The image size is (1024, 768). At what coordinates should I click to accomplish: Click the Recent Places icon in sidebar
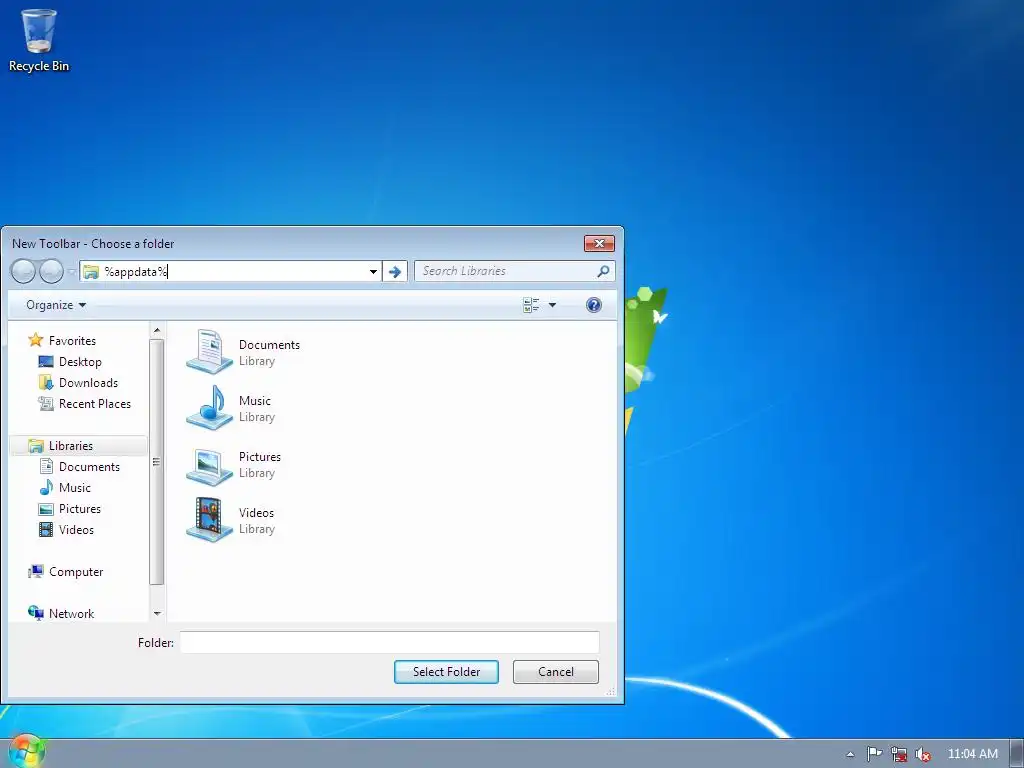click(x=46, y=404)
